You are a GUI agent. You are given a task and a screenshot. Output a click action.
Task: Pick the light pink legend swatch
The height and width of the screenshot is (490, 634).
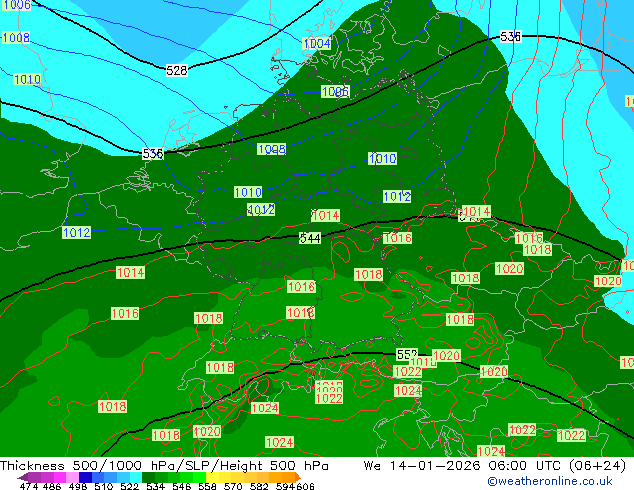pos(72,477)
